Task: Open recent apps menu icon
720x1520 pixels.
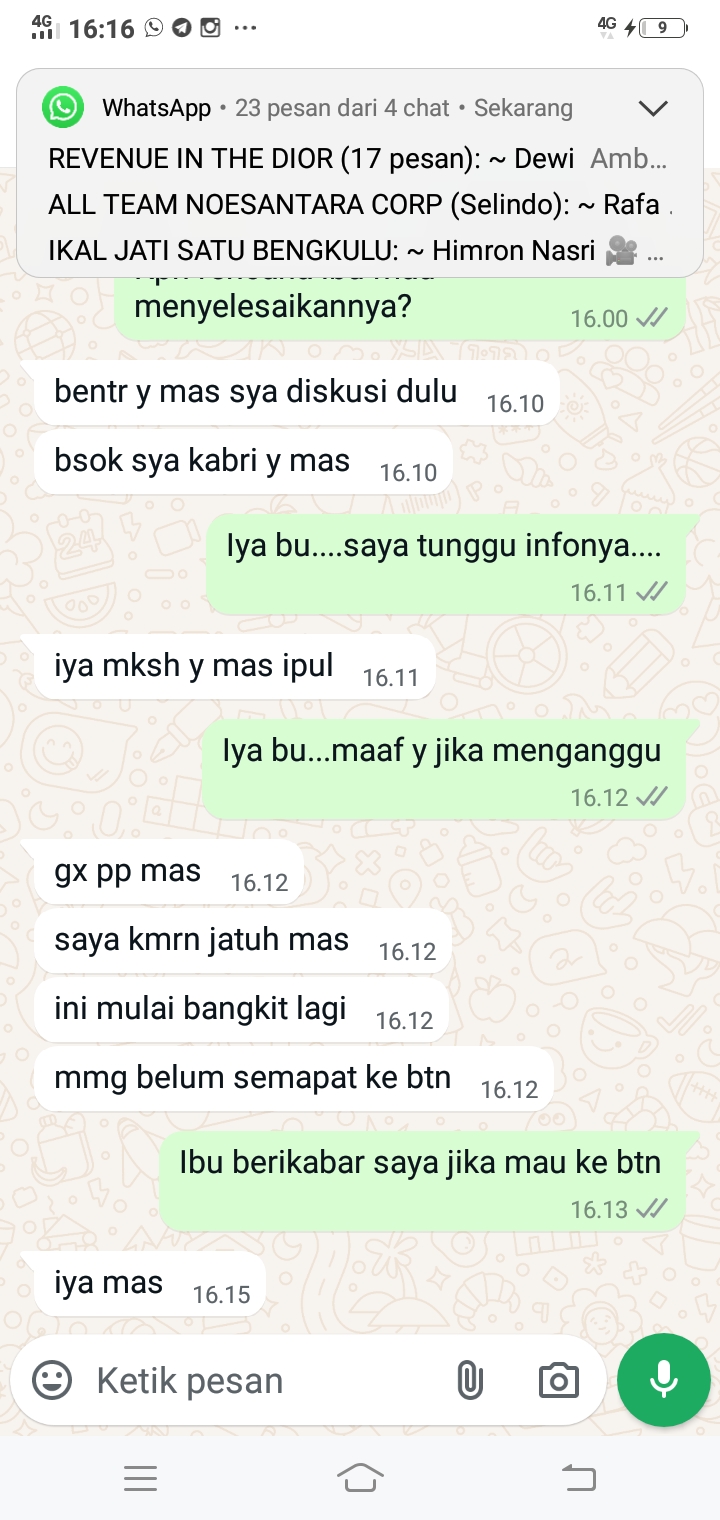Action: coord(140,1478)
